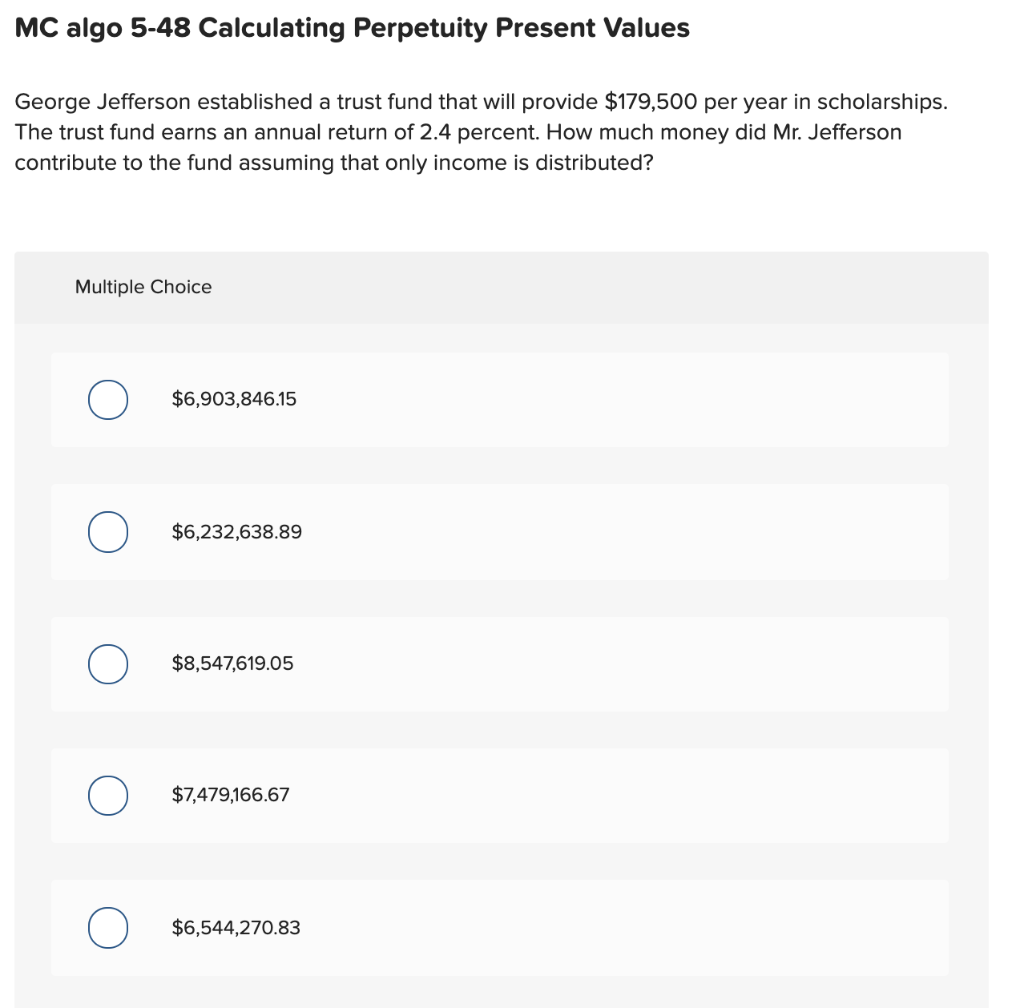Choose the last answer option row
This screenshot has width=1024, height=1008.
pyautogui.click(x=500, y=927)
